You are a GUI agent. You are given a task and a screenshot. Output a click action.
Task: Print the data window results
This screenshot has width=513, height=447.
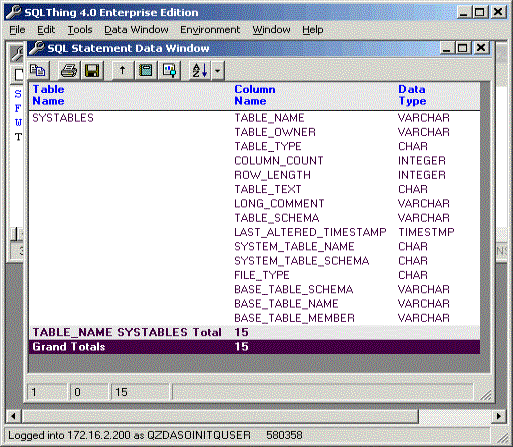(69, 71)
